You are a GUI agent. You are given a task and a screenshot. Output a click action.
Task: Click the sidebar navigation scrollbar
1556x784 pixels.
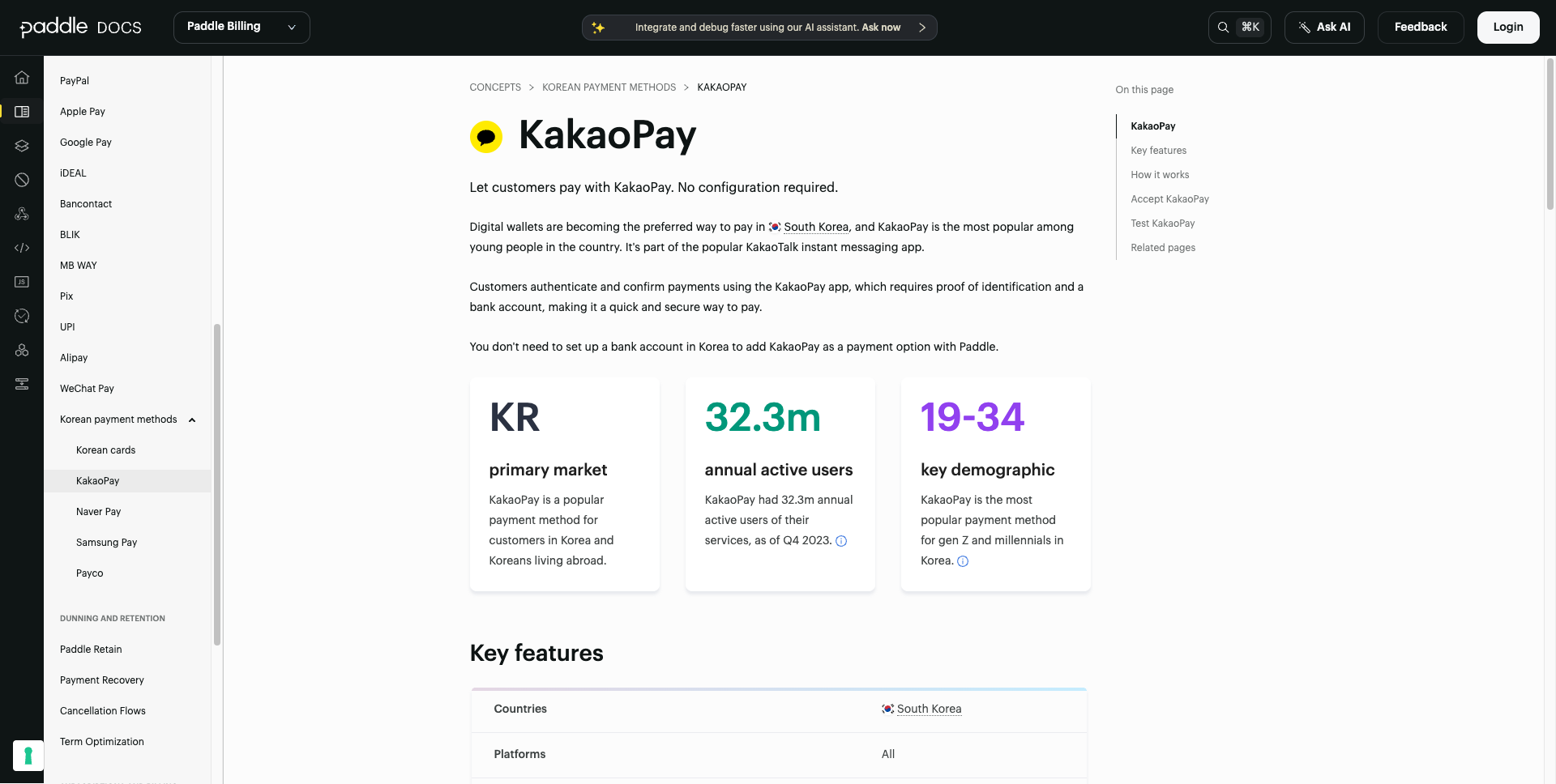pos(216,484)
